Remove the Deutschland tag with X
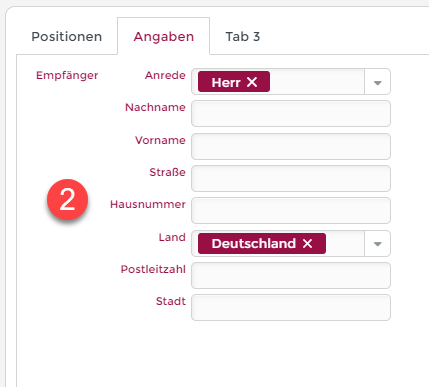429x387 pixels. (307, 243)
